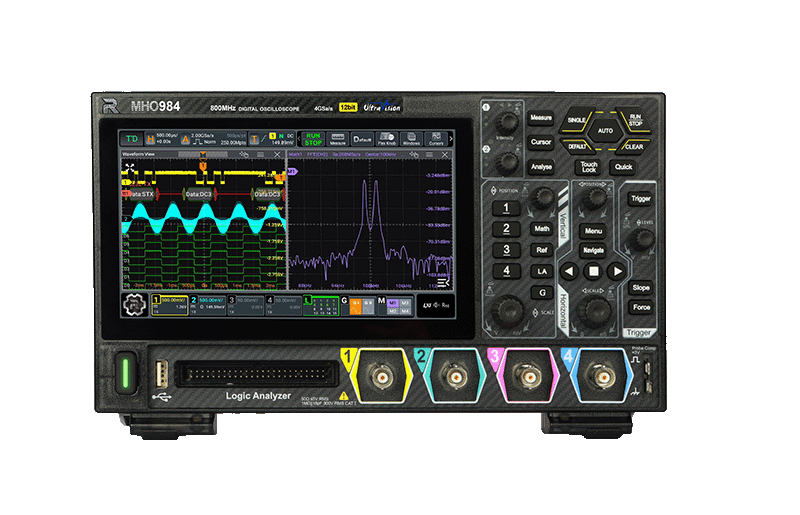
Task: Click the Quick button
Action: (x=623, y=167)
